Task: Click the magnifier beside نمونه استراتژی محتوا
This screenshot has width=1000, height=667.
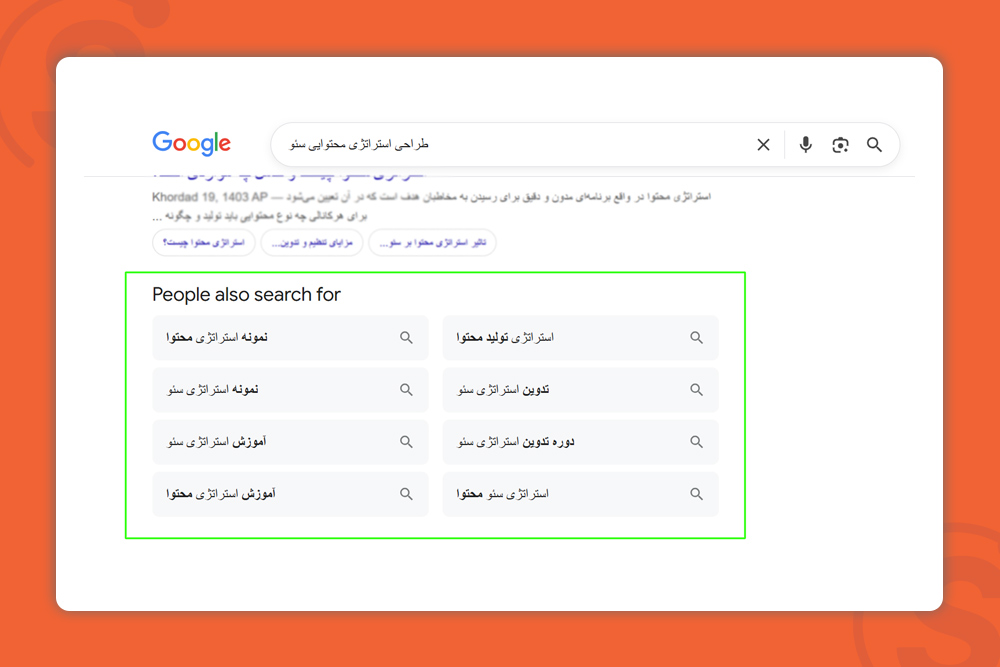Action: coord(406,337)
